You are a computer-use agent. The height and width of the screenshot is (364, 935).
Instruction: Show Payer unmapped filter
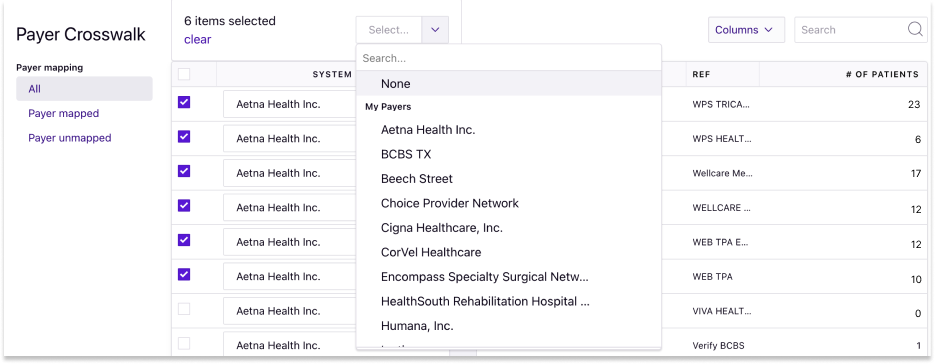70,138
